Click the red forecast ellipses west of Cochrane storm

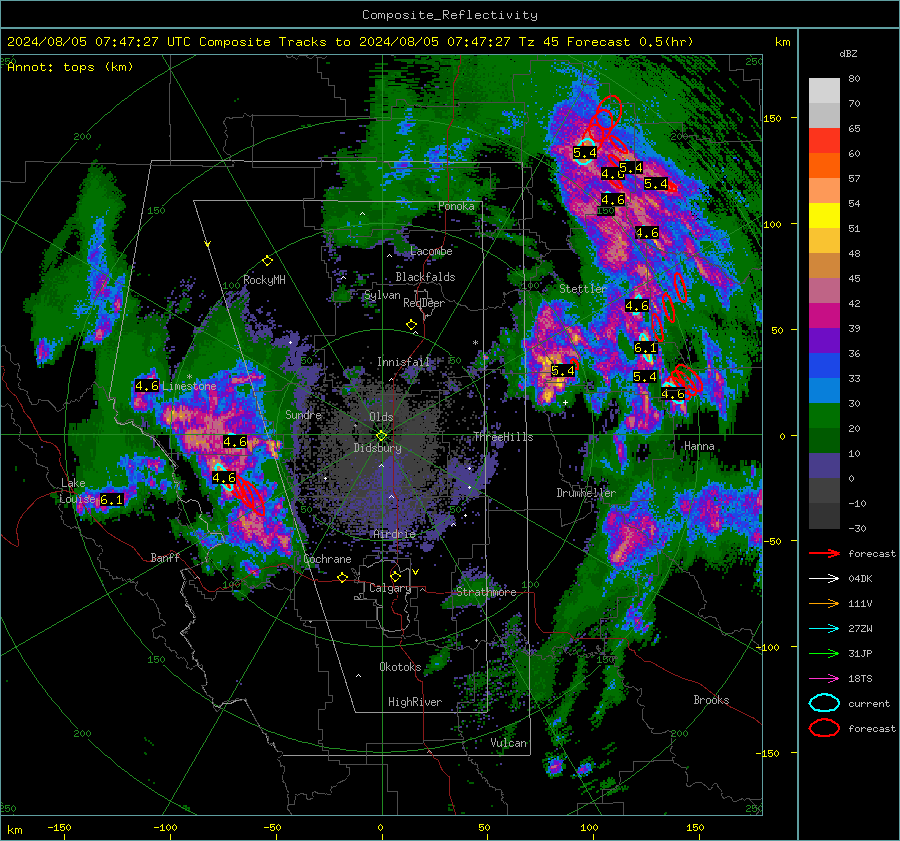click(x=250, y=495)
